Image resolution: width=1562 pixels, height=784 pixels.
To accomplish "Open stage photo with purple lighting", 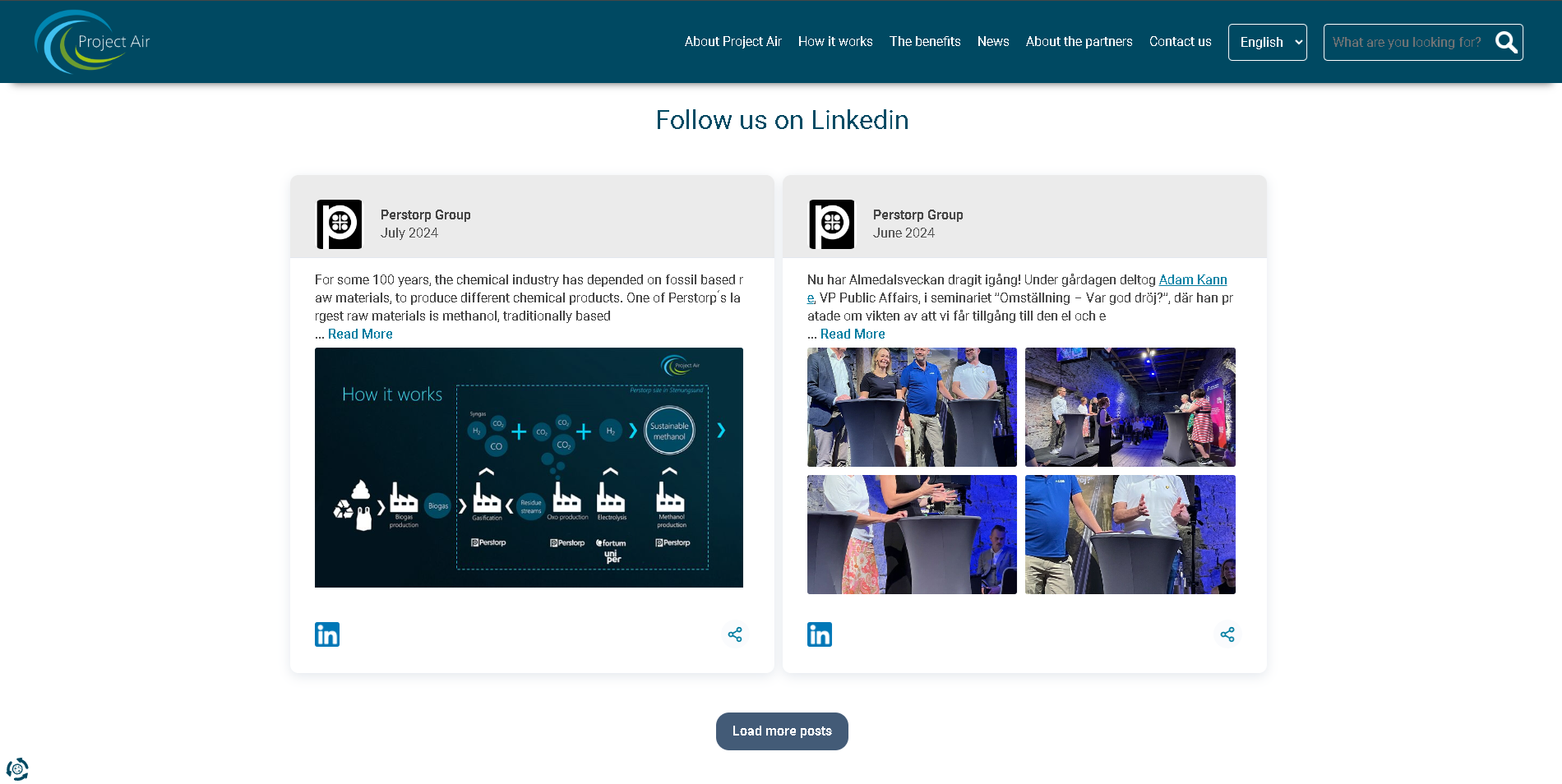I will 1130,407.
